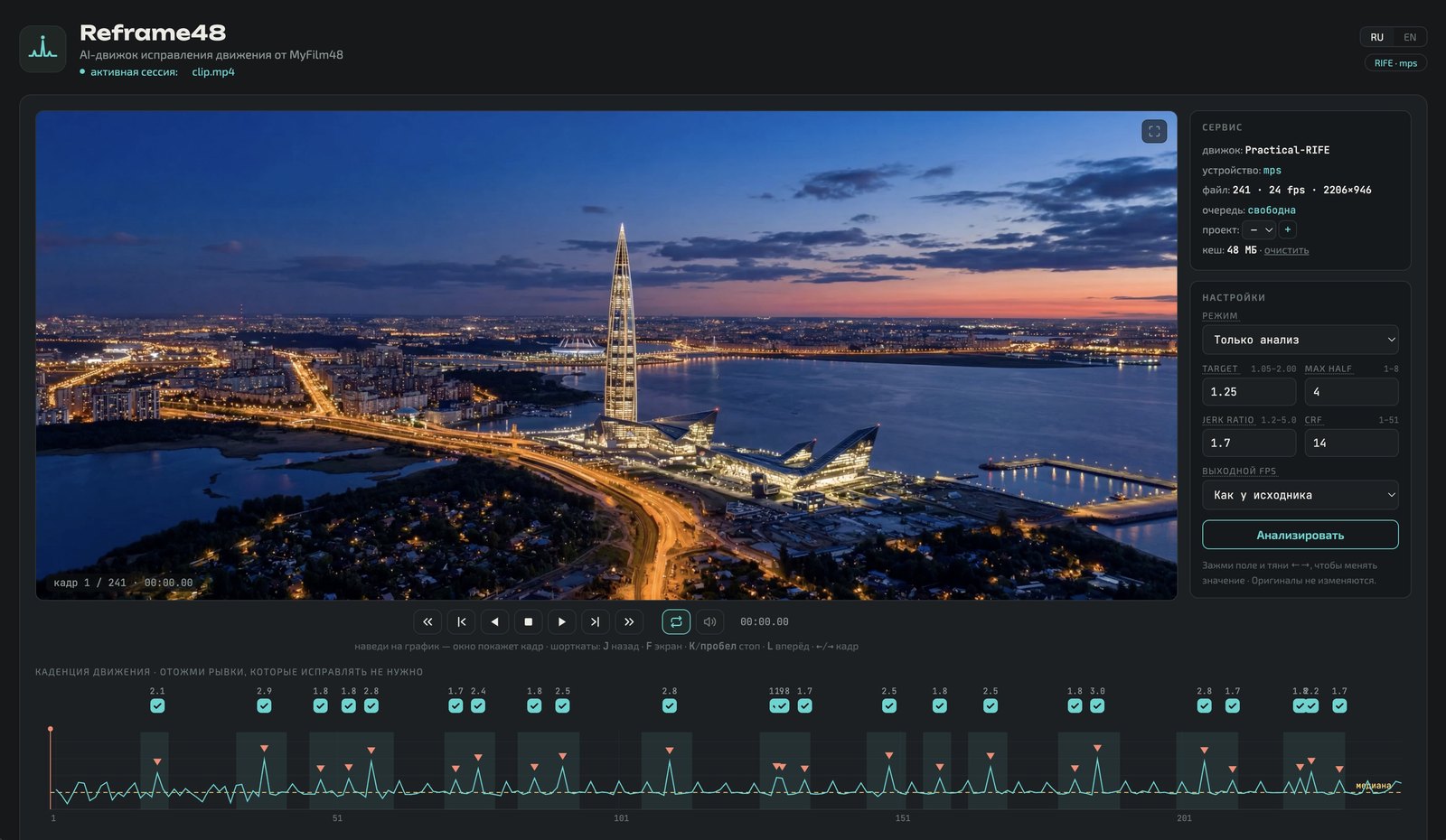Click the Анализировать button
This screenshot has height=840, width=1446.
(1300, 535)
